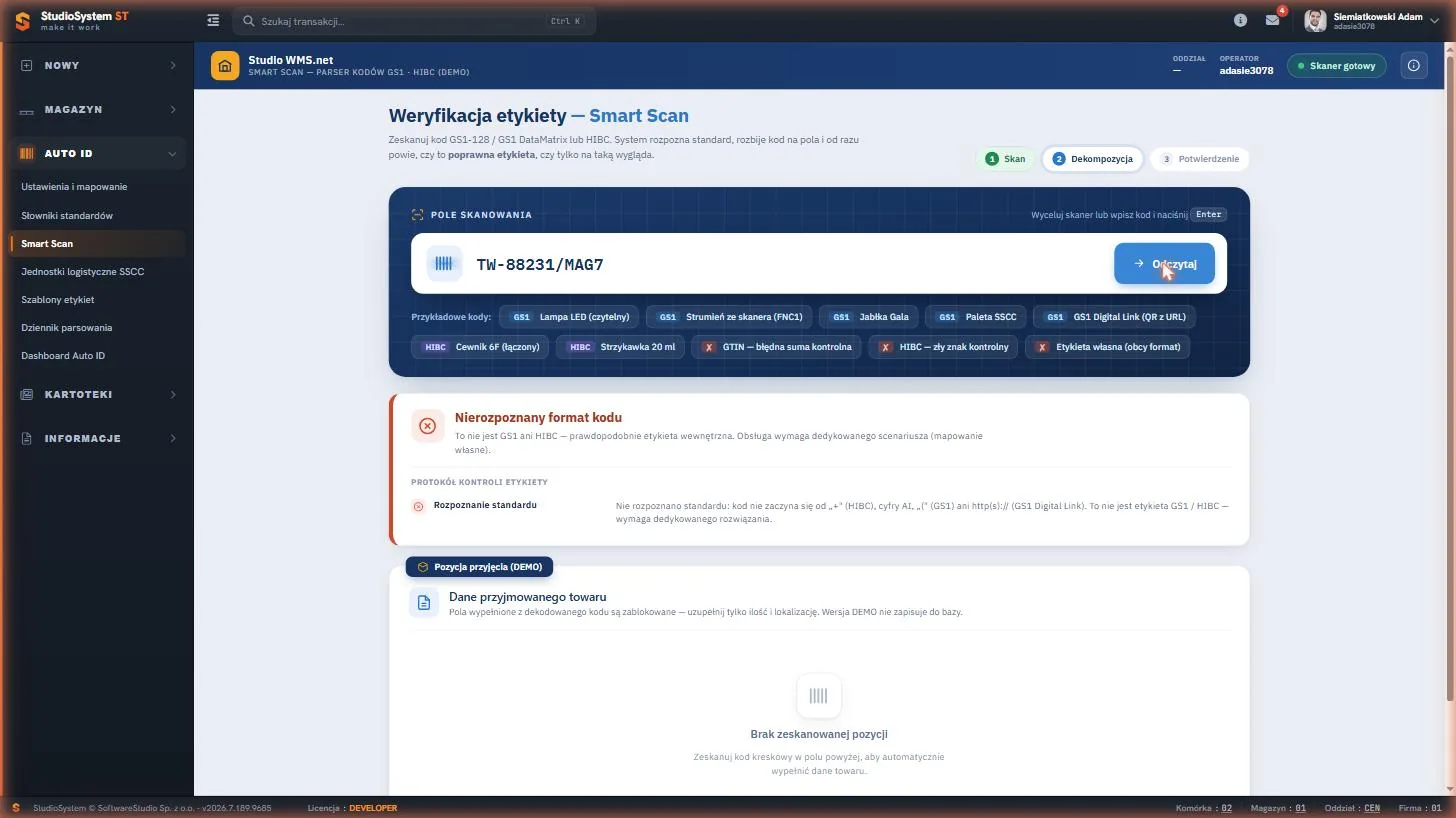
Task: Click the scan code input field
Action: click(788, 264)
